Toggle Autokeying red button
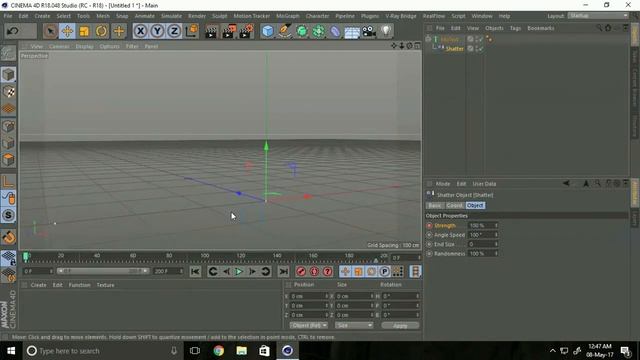The image size is (640, 360). (x=314, y=271)
